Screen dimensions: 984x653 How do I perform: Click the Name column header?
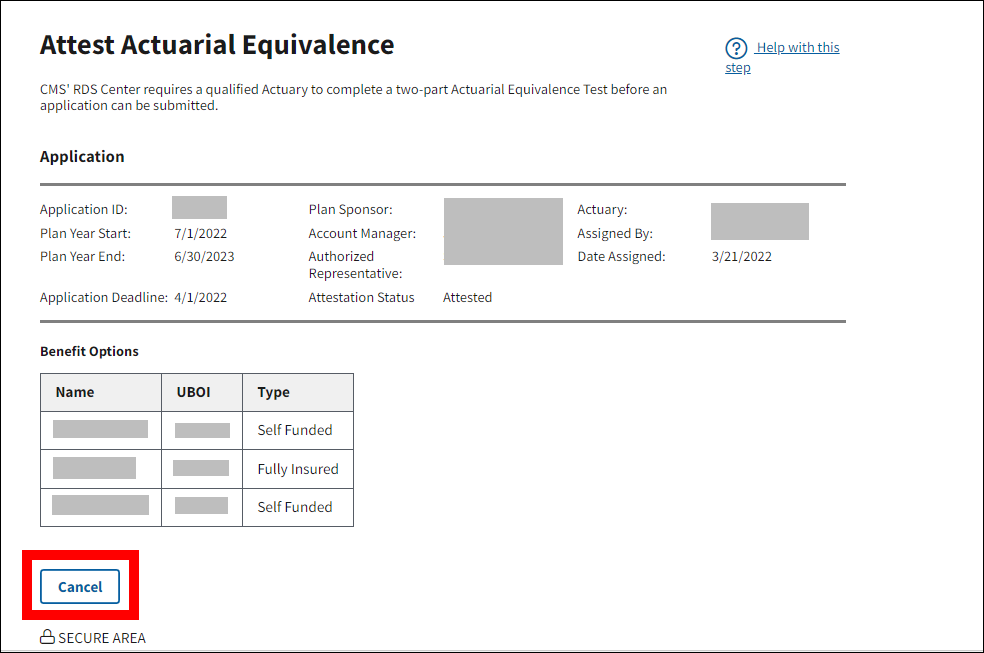click(75, 392)
